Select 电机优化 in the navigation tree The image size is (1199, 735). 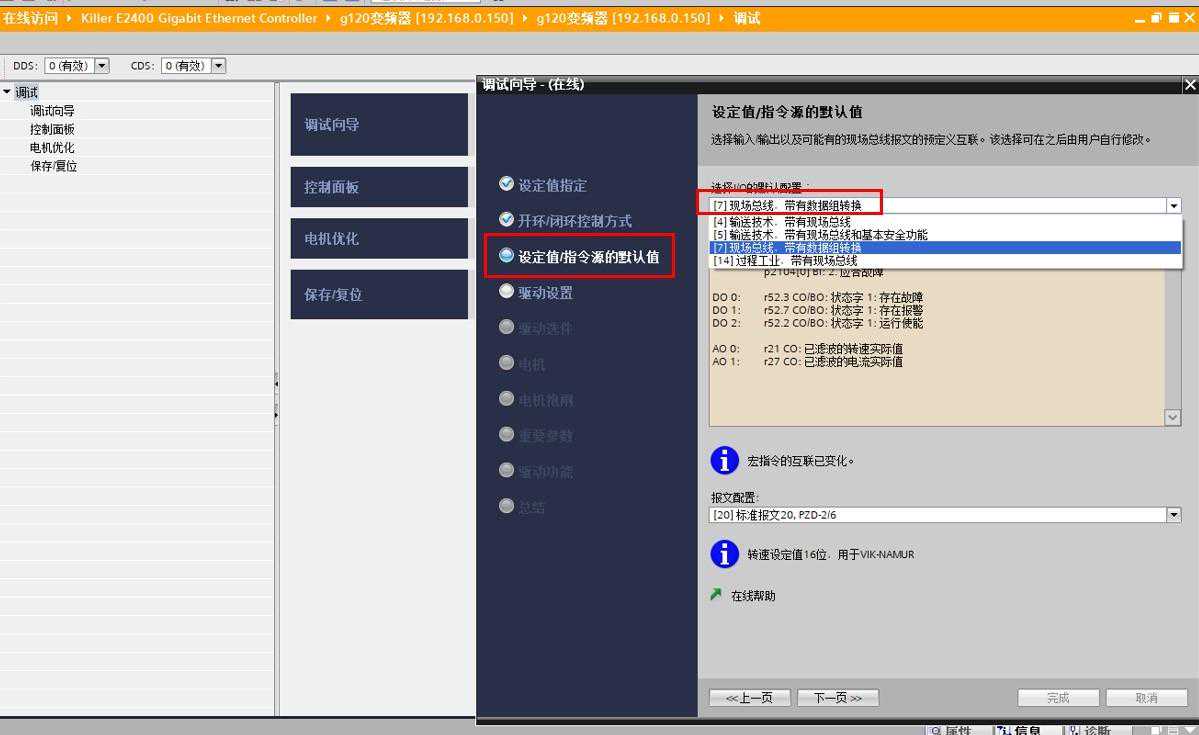(52, 148)
